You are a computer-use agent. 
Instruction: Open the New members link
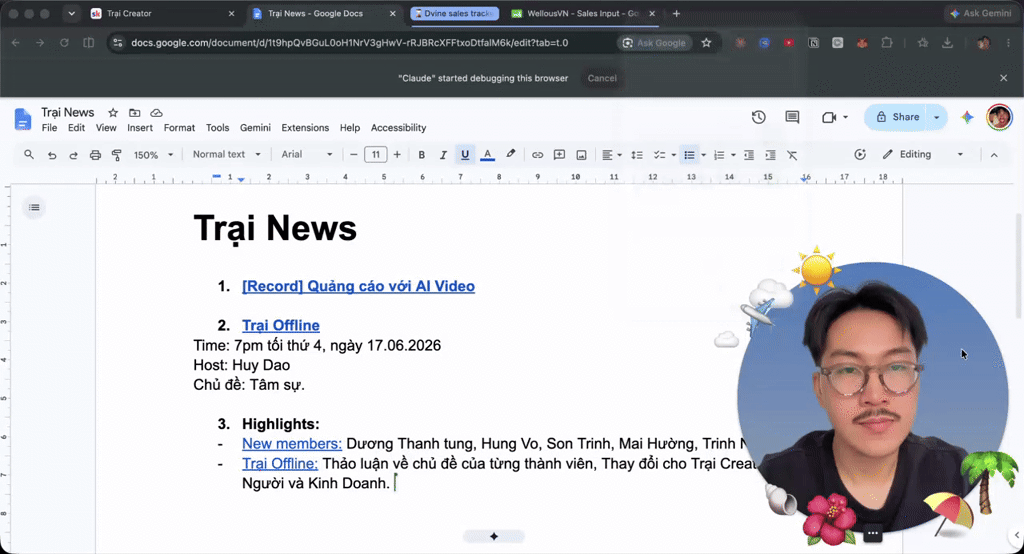pyautogui.click(x=292, y=444)
